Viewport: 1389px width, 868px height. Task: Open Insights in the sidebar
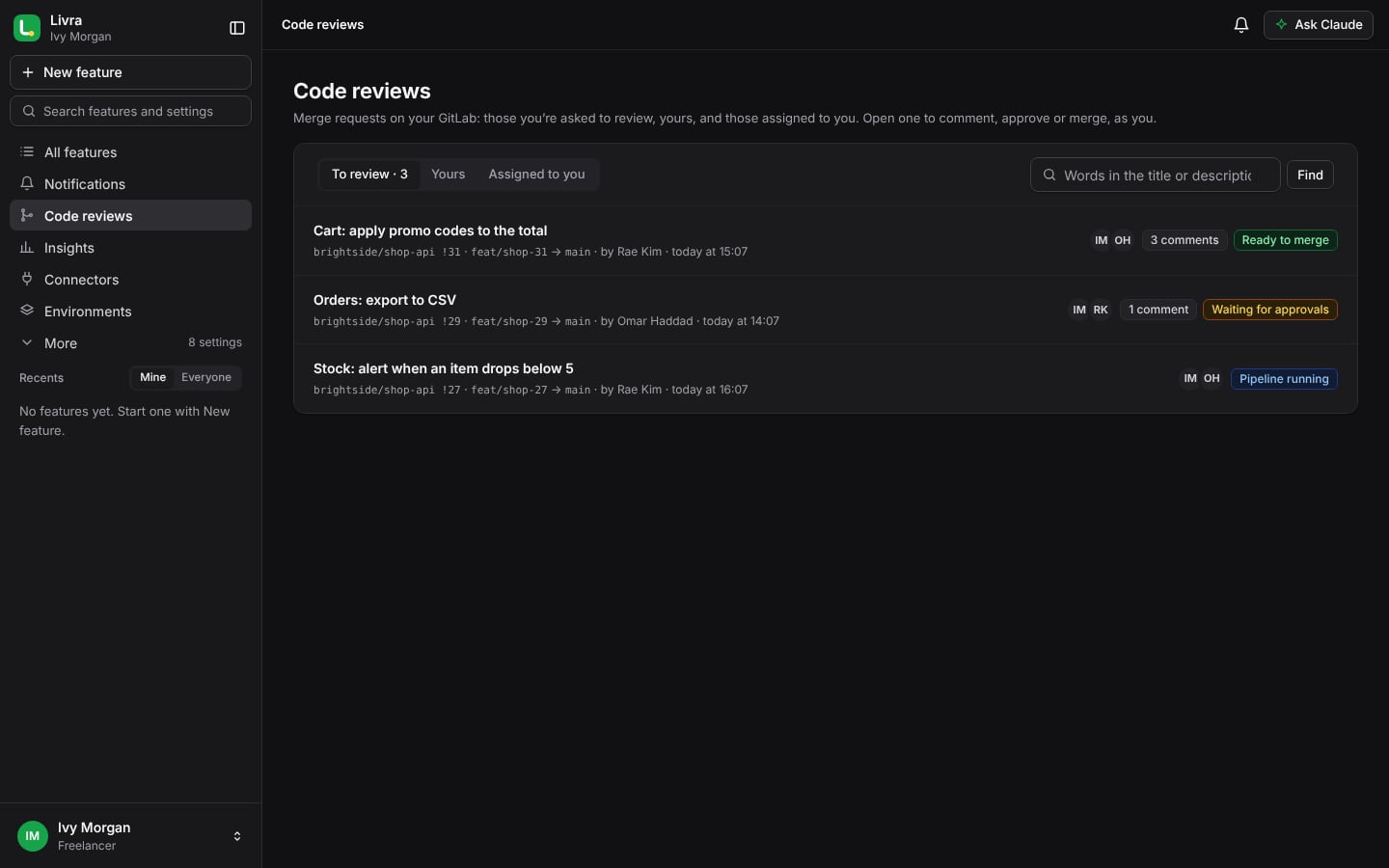tap(130, 248)
